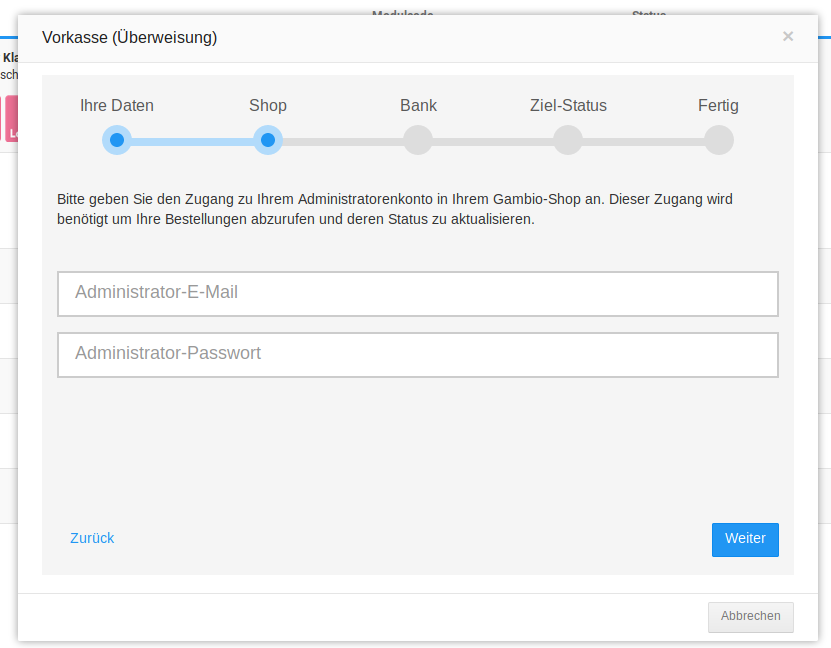Focus the Administrator-Passwort input field

(x=418, y=355)
